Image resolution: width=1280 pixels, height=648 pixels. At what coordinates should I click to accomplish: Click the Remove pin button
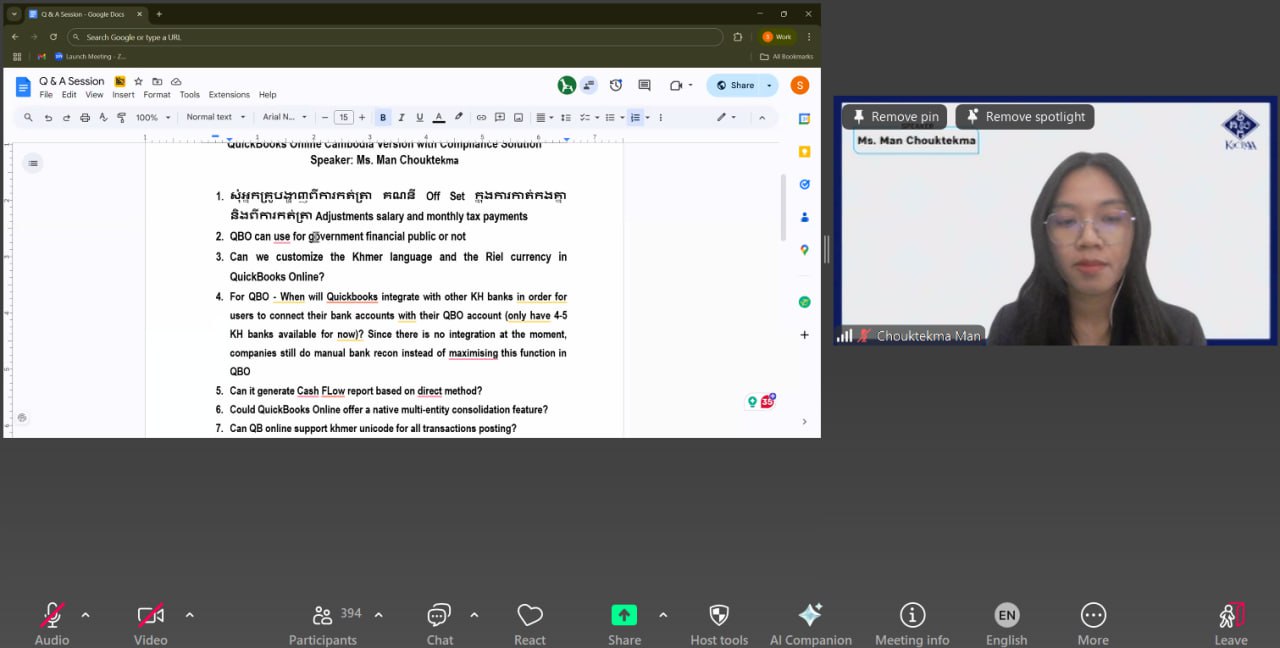(x=894, y=117)
